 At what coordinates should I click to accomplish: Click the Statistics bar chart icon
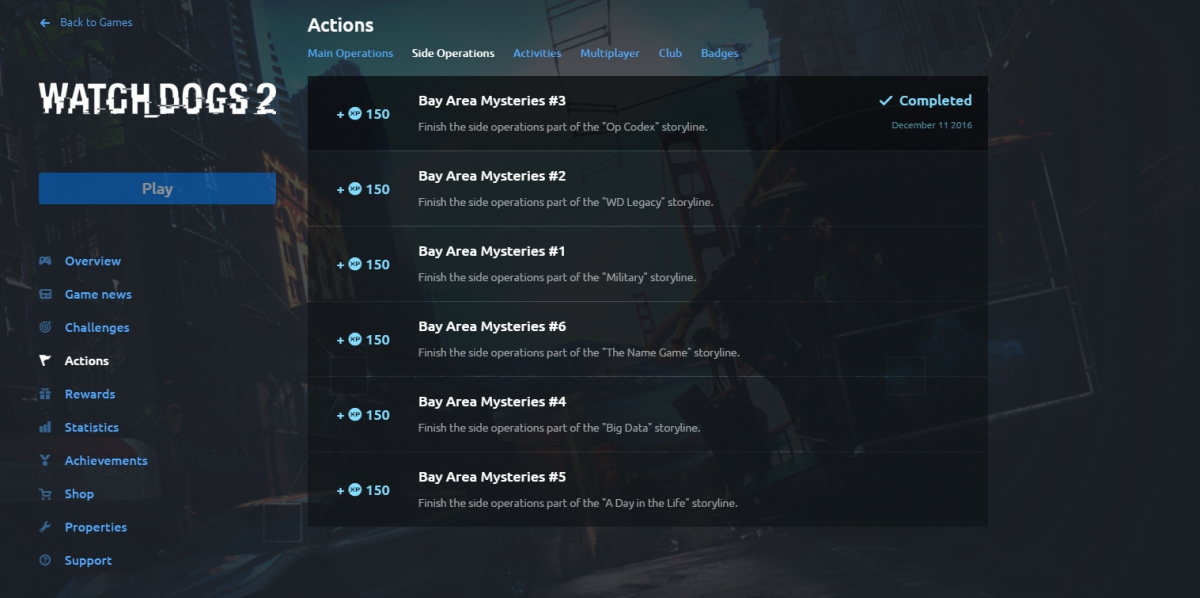tap(45, 427)
